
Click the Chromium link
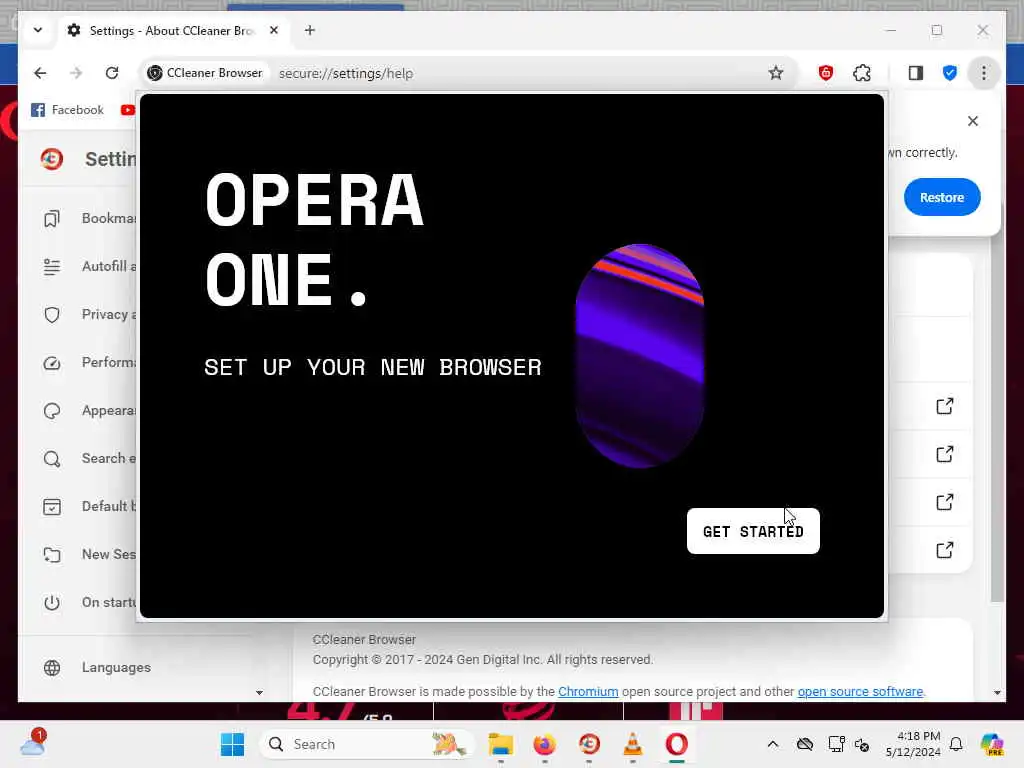(588, 692)
